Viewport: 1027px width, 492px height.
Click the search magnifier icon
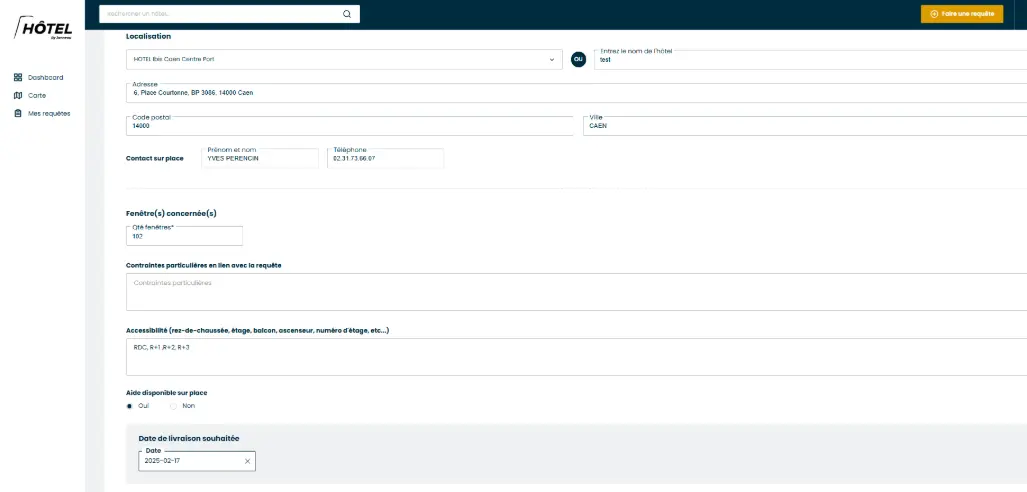[347, 14]
